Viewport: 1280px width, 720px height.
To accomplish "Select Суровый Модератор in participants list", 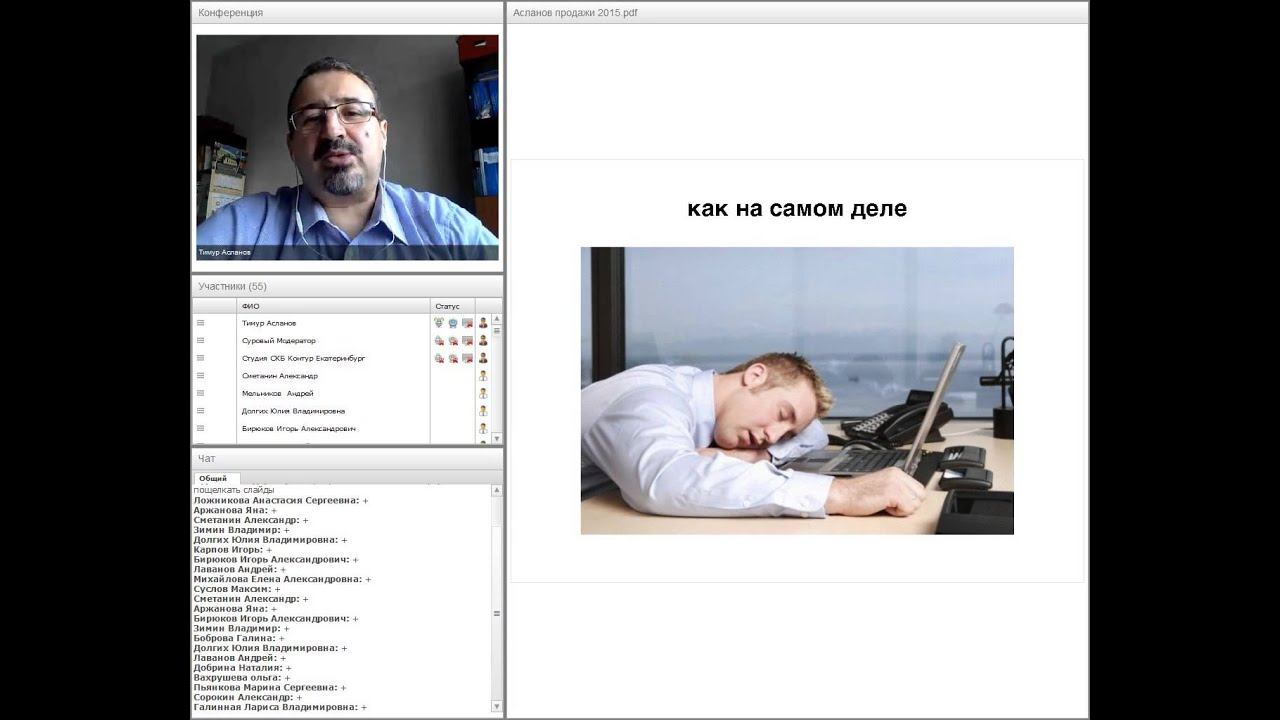I will point(279,341).
